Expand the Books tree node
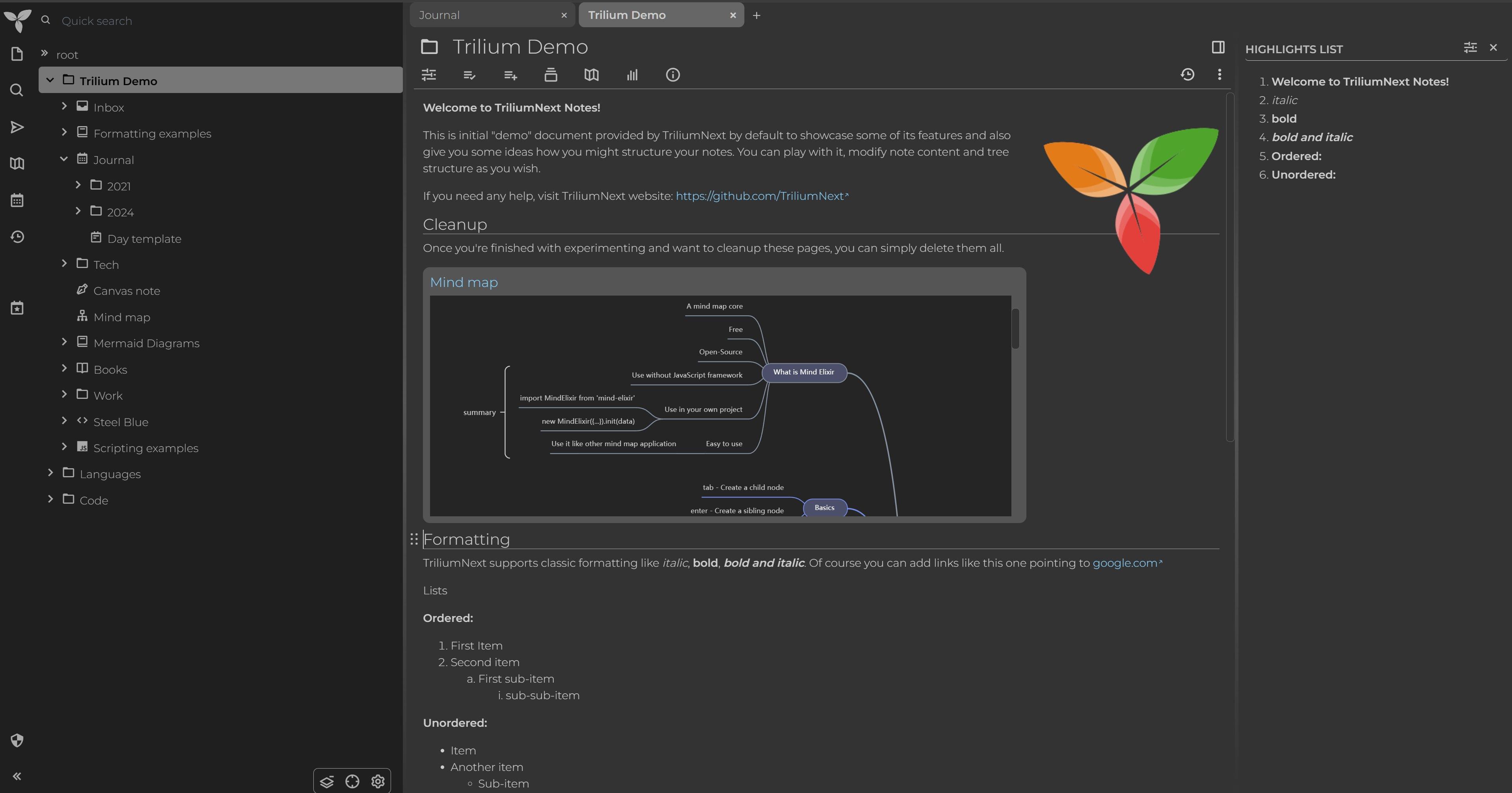Viewport: 1512px width, 793px height. click(64, 369)
